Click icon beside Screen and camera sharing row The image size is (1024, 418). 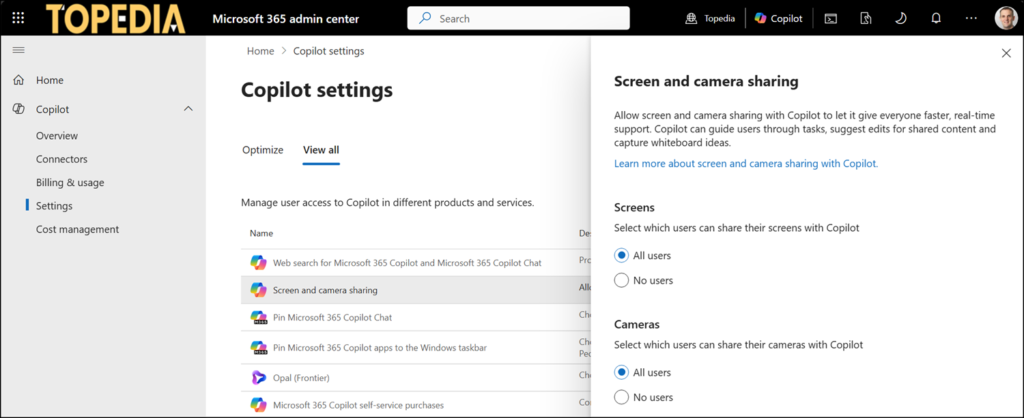tap(258, 290)
